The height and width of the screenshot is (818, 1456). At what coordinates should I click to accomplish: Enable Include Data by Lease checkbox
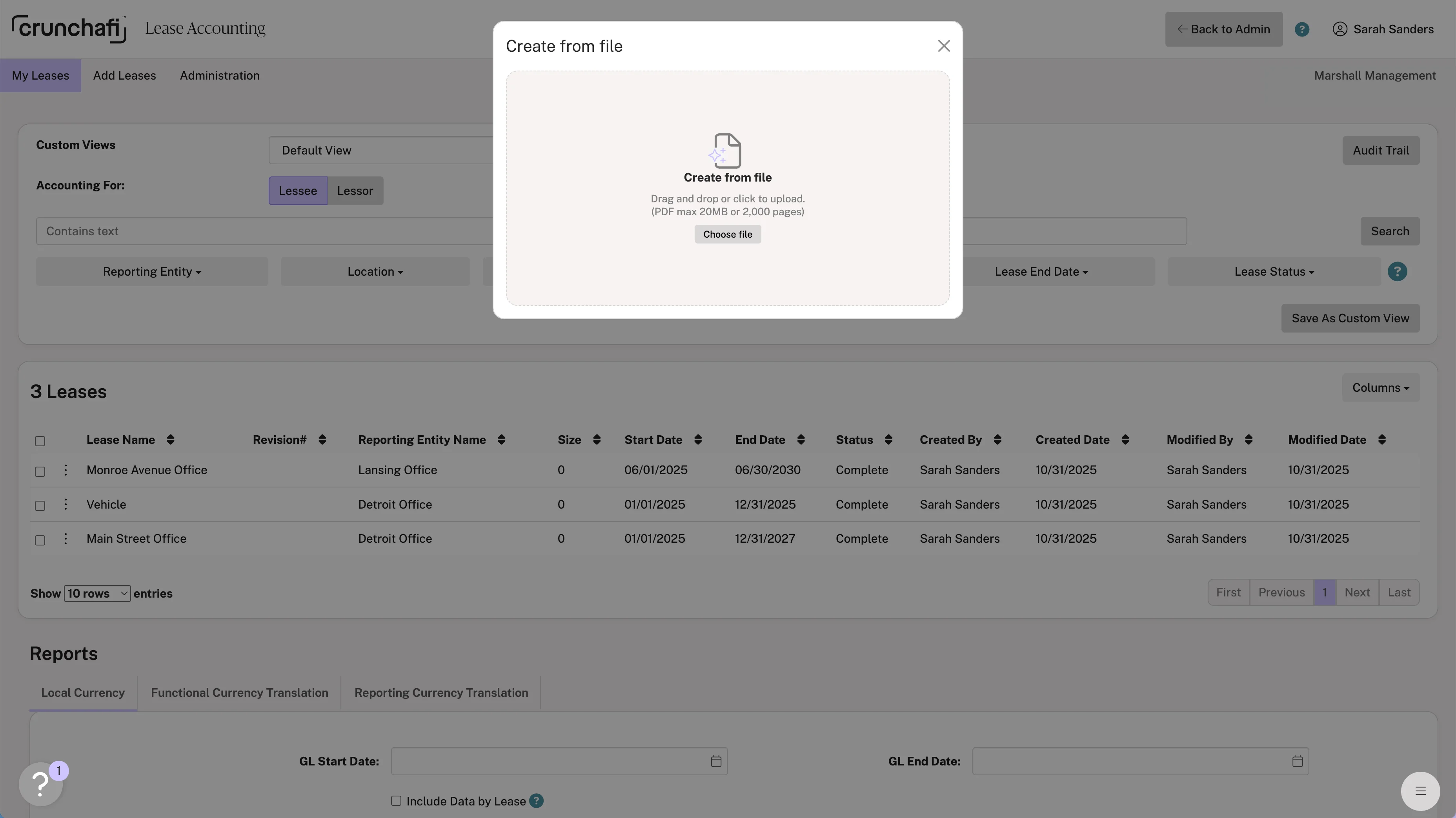(396, 800)
